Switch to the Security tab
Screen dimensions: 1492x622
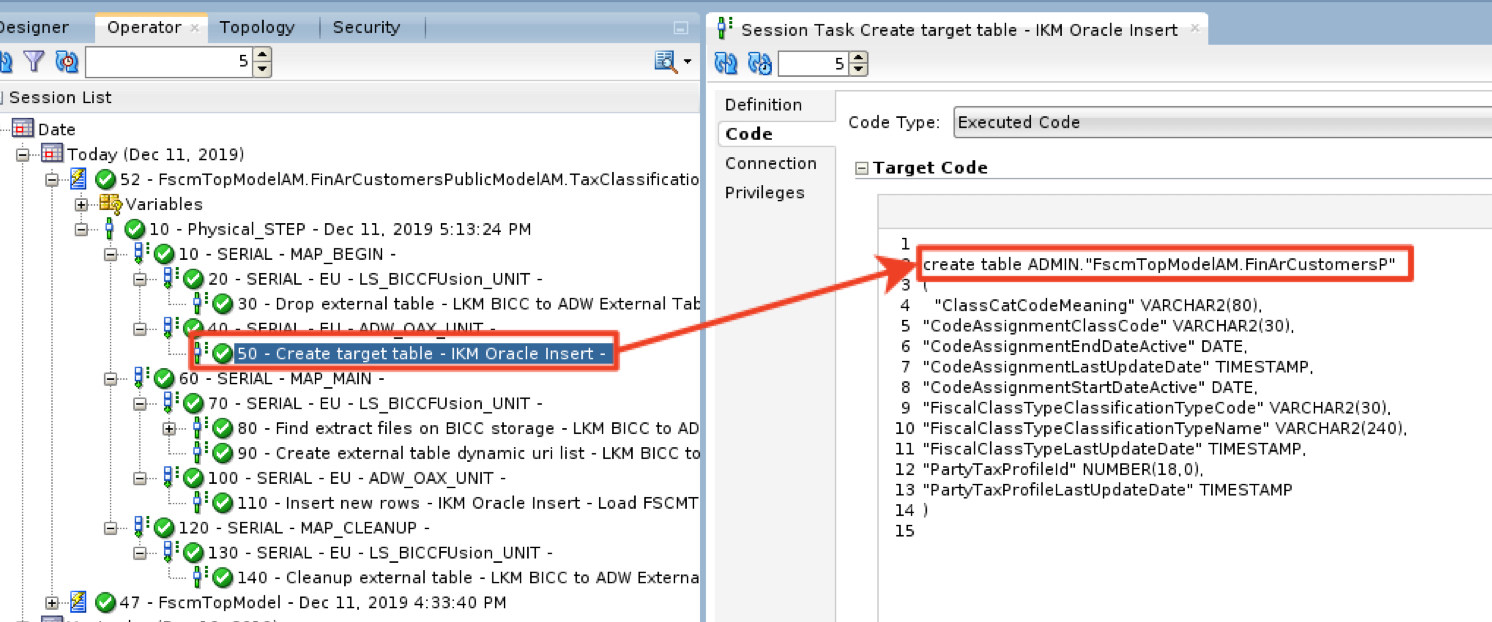(x=366, y=27)
